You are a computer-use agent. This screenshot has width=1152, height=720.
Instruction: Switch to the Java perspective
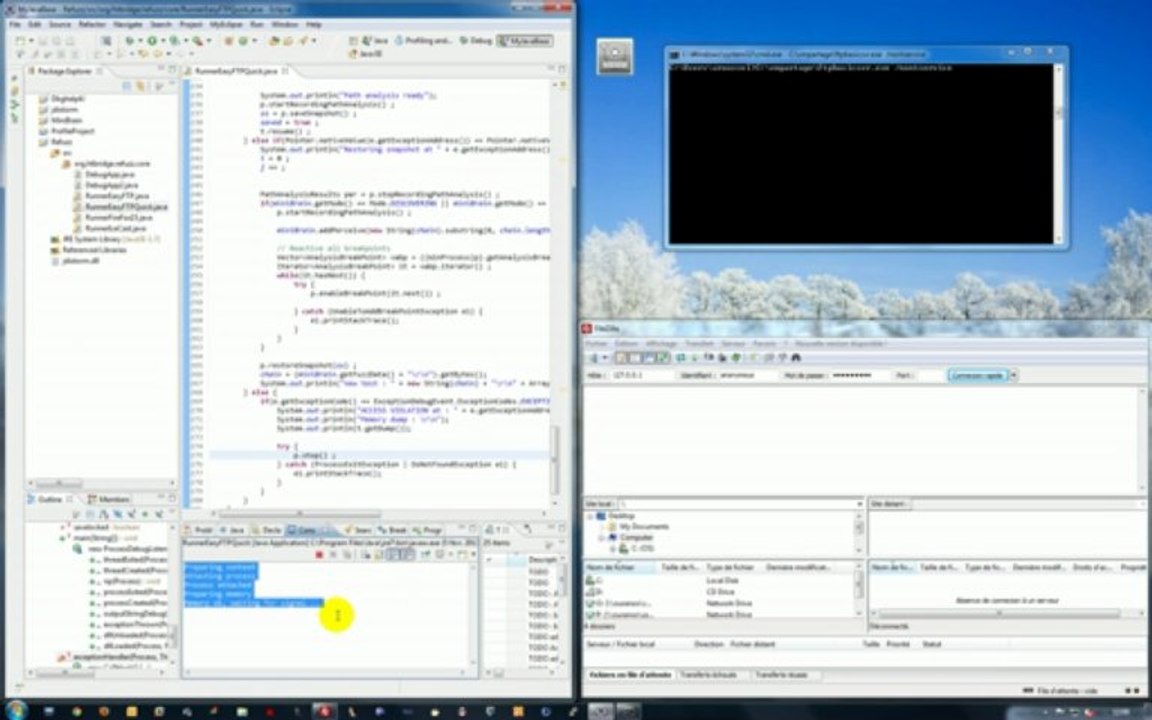[375, 41]
